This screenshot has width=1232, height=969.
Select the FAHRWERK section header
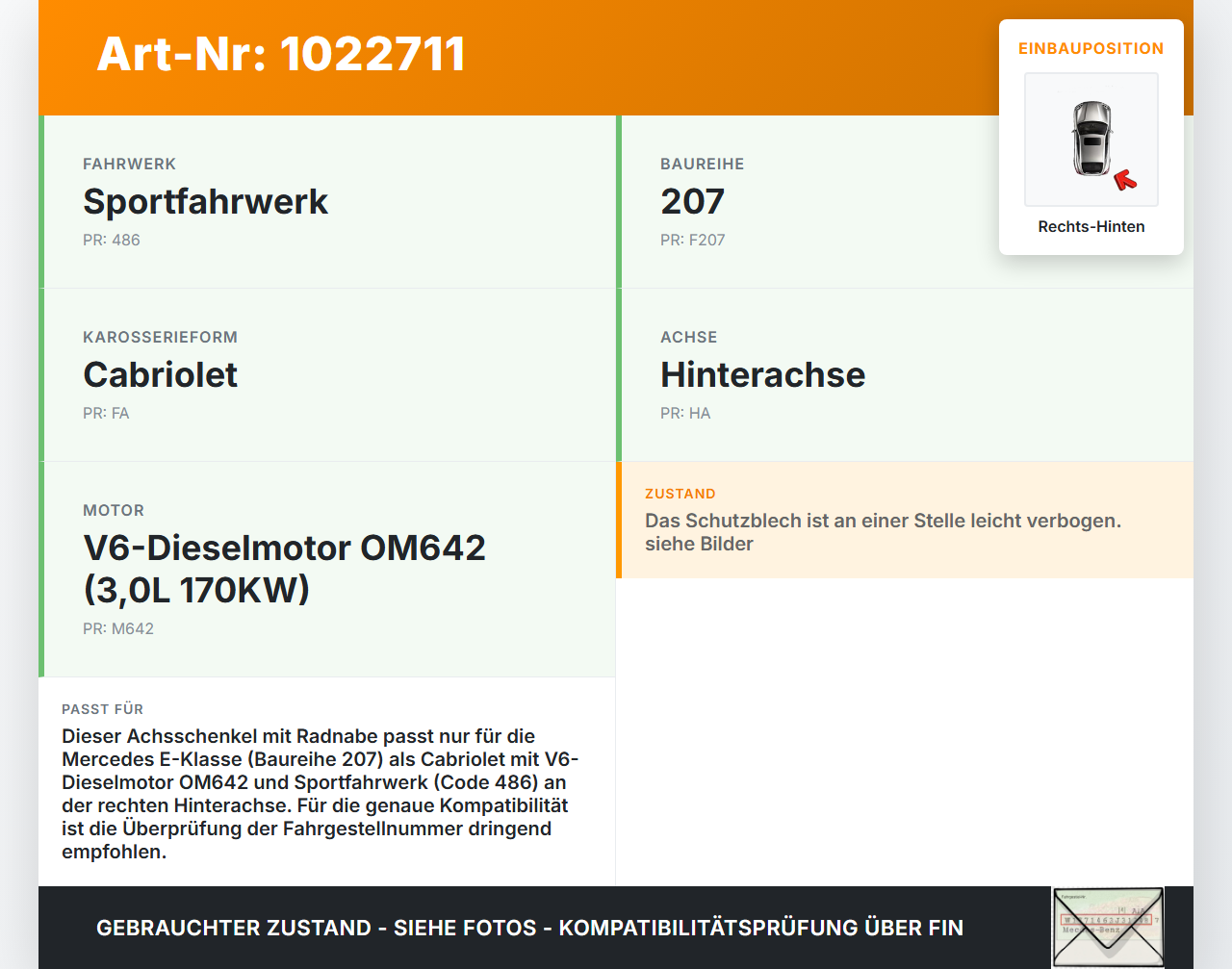[x=130, y=164]
